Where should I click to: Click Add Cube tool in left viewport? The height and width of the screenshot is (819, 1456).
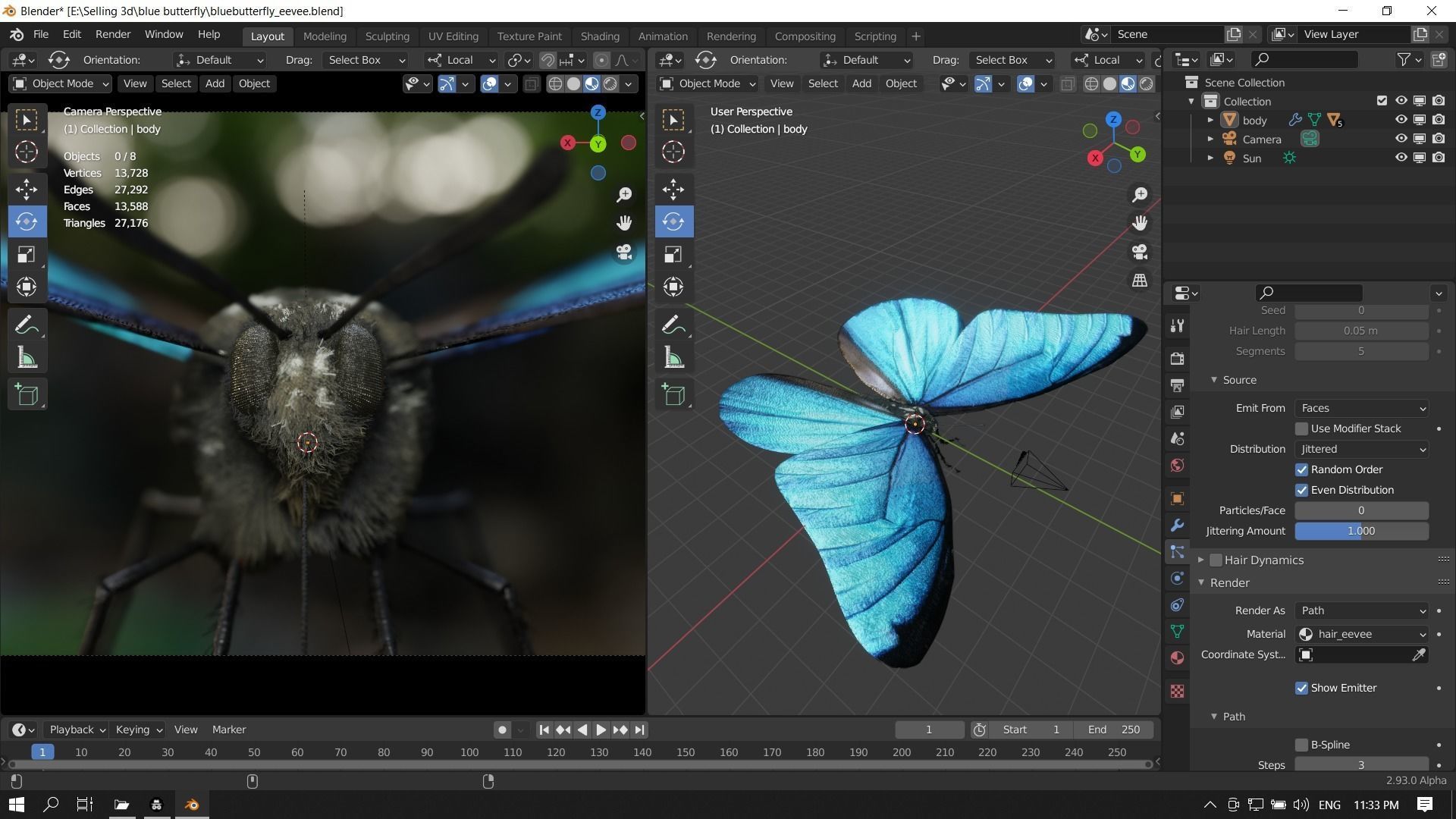[x=27, y=394]
